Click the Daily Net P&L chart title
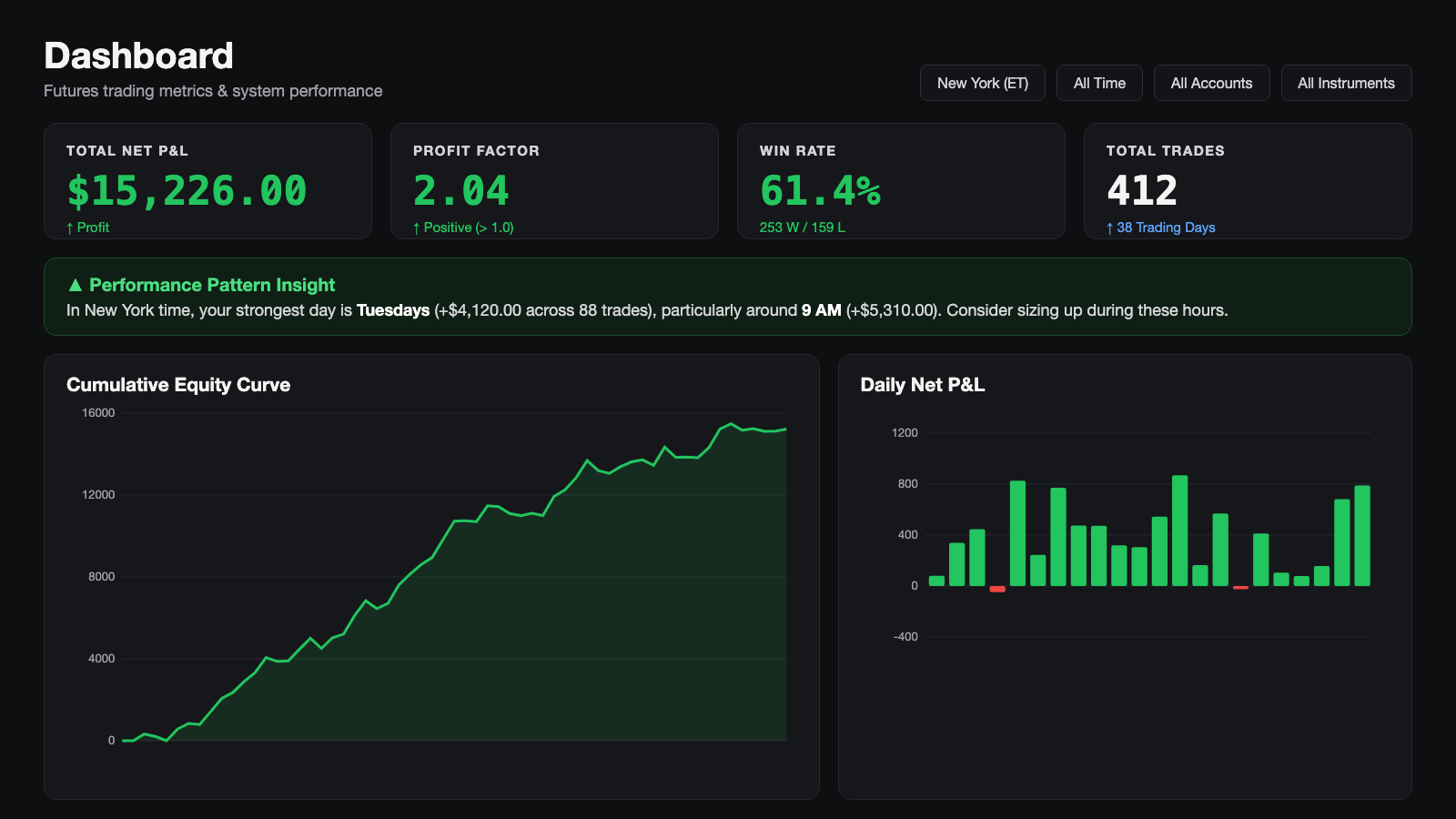 (923, 385)
